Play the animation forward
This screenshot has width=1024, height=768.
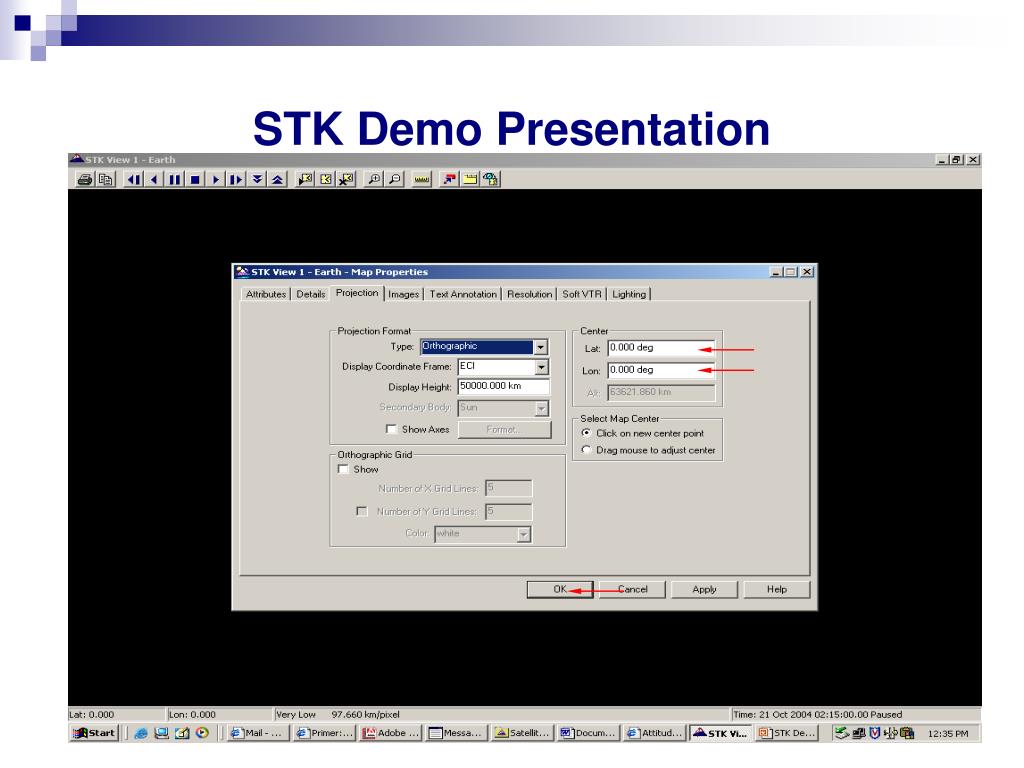tap(216, 179)
